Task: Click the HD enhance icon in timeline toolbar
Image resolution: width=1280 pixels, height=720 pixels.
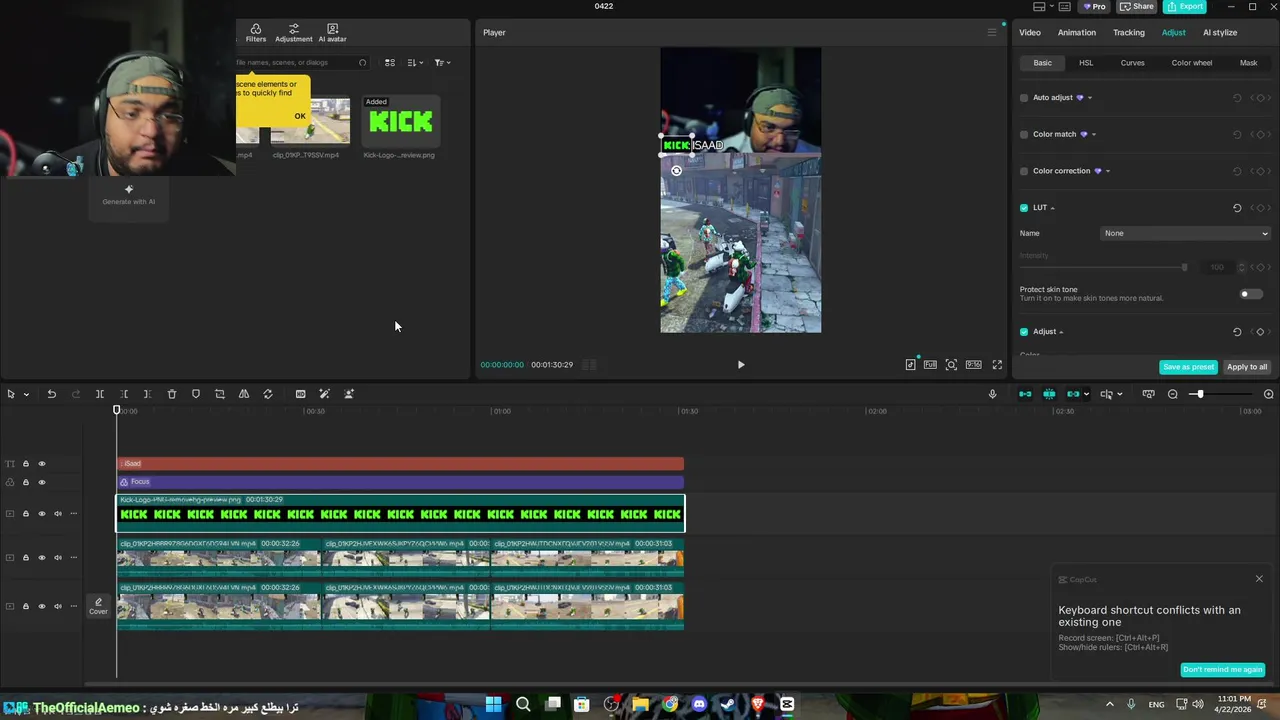Action: point(300,394)
